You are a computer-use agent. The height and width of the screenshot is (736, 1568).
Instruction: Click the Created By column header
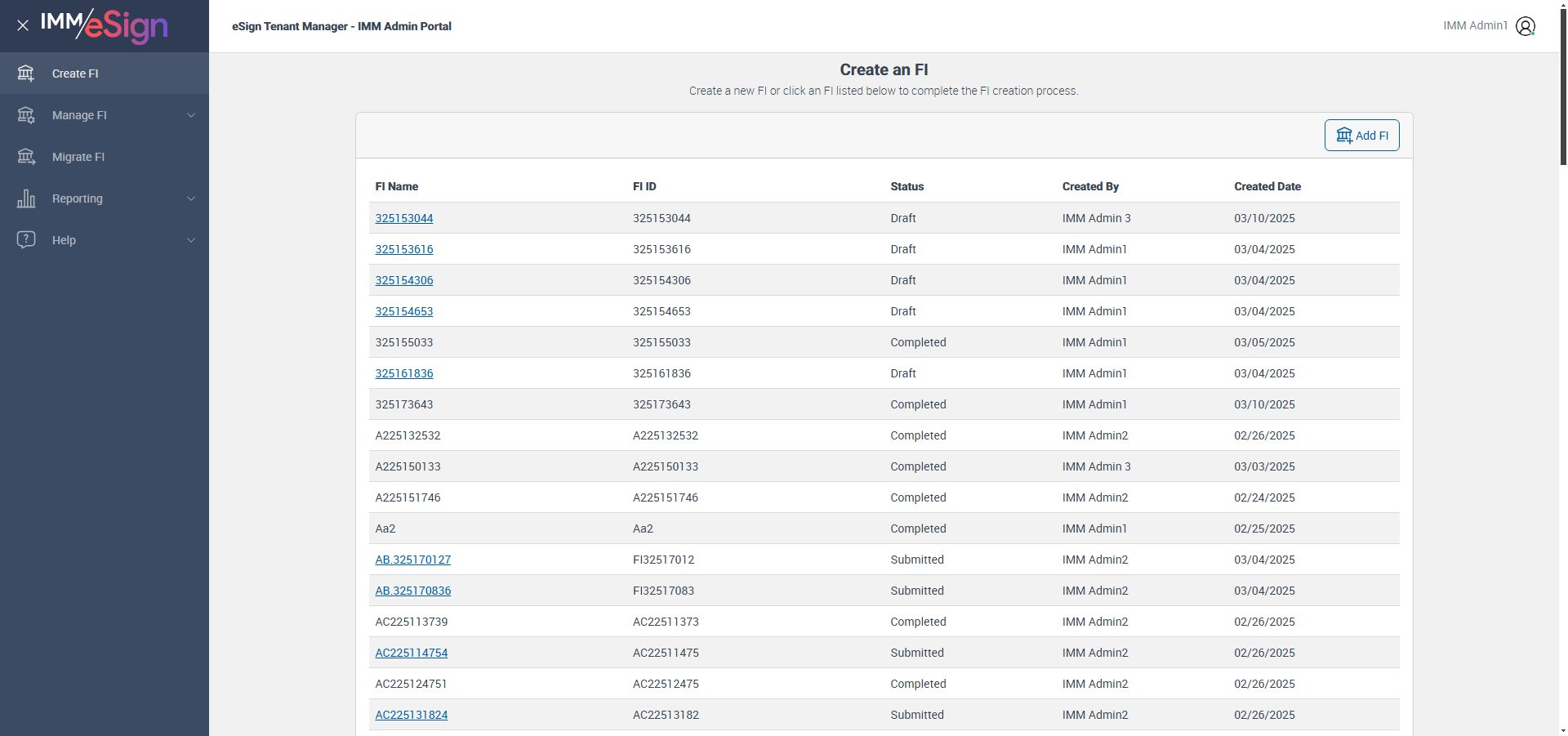[x=1090, y=186]
